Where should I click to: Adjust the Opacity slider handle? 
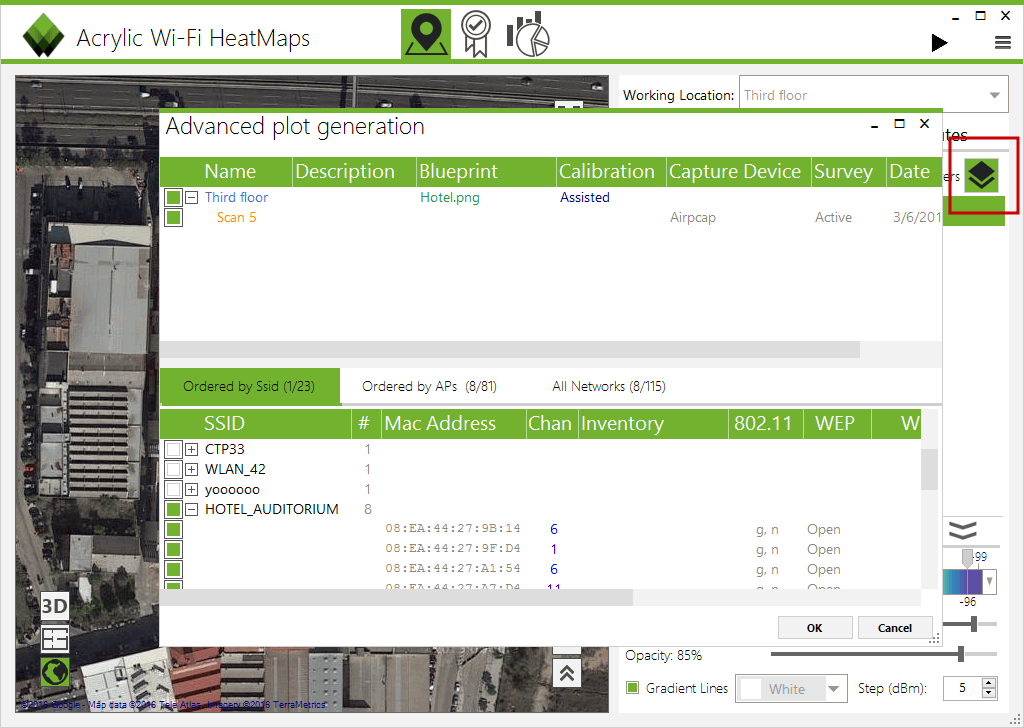click(x=961, y=654)
